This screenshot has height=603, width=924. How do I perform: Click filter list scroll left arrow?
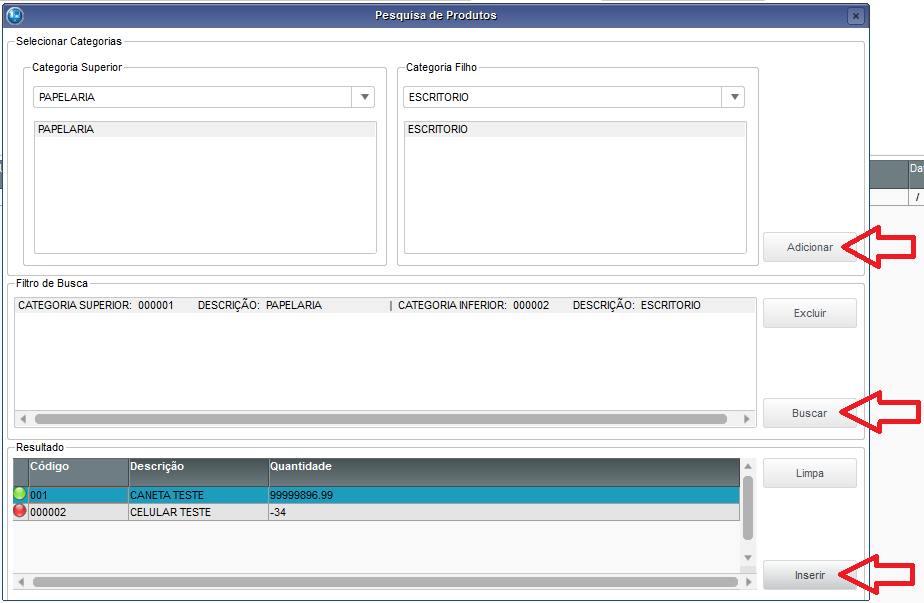point(23,419)
